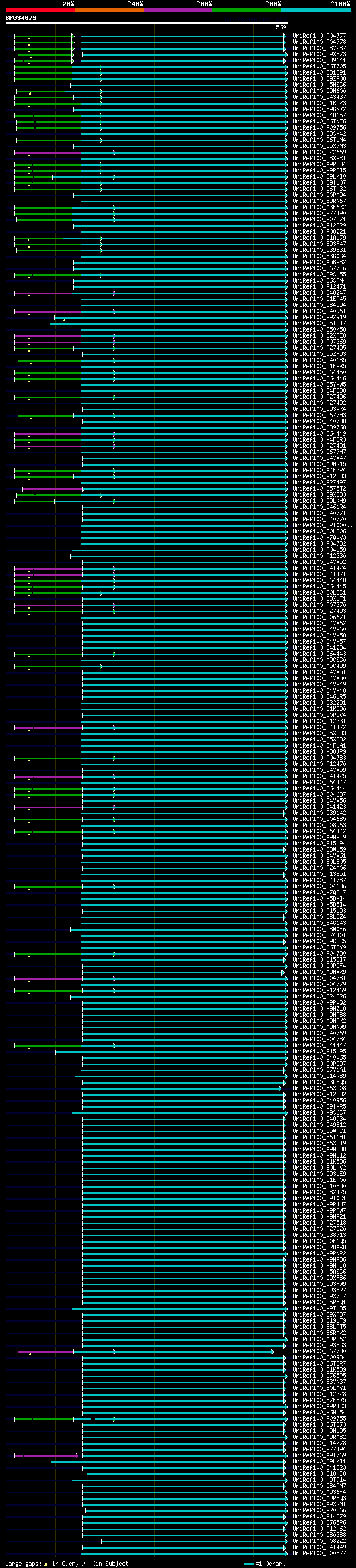Screen dimensions: 356x1568
Task: Select label UniRef100_B9SF47
Action: coord(319,244)
